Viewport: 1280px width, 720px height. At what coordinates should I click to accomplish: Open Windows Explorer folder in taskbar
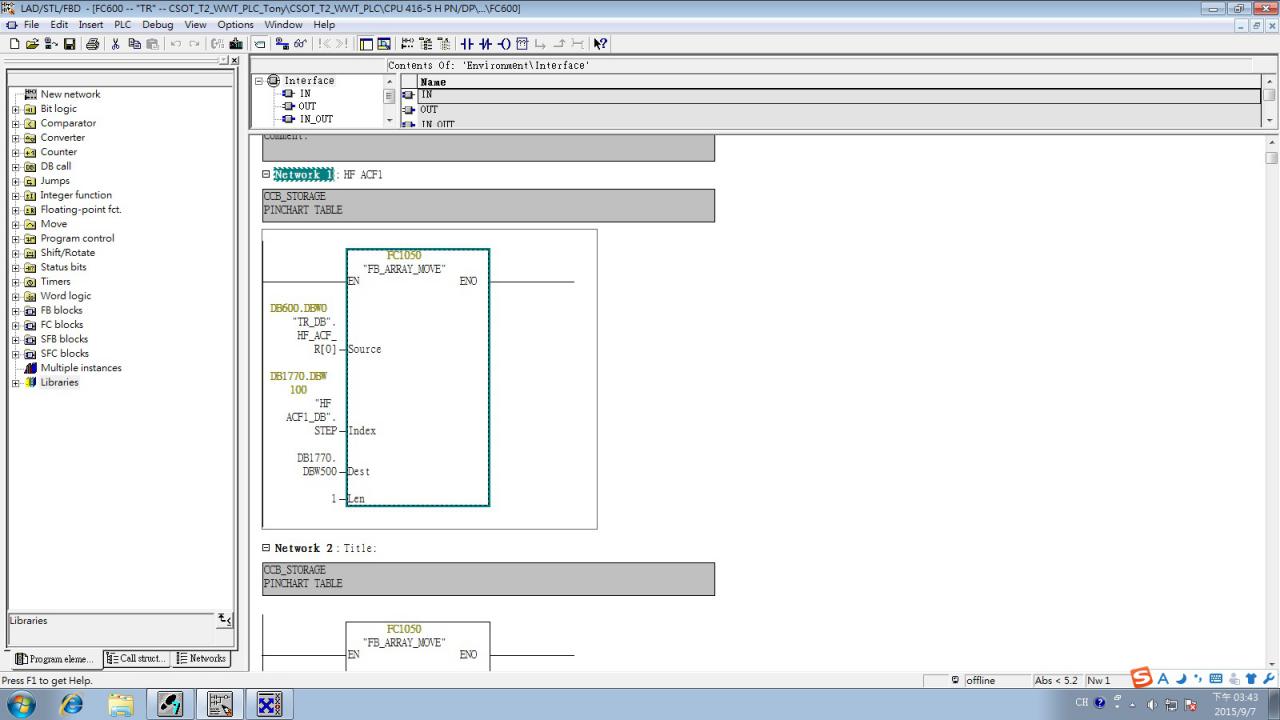point(120,704)
